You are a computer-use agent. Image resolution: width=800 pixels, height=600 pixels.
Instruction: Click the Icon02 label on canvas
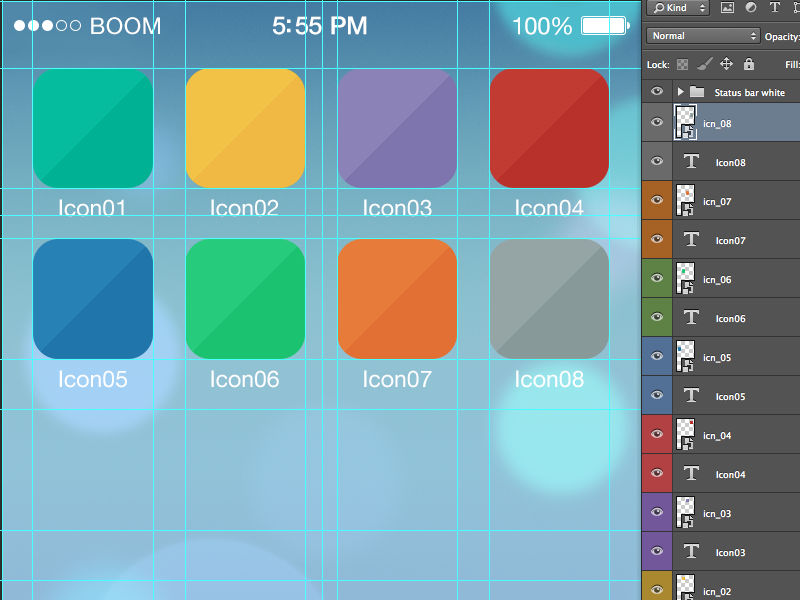click(x=244, y=208)
